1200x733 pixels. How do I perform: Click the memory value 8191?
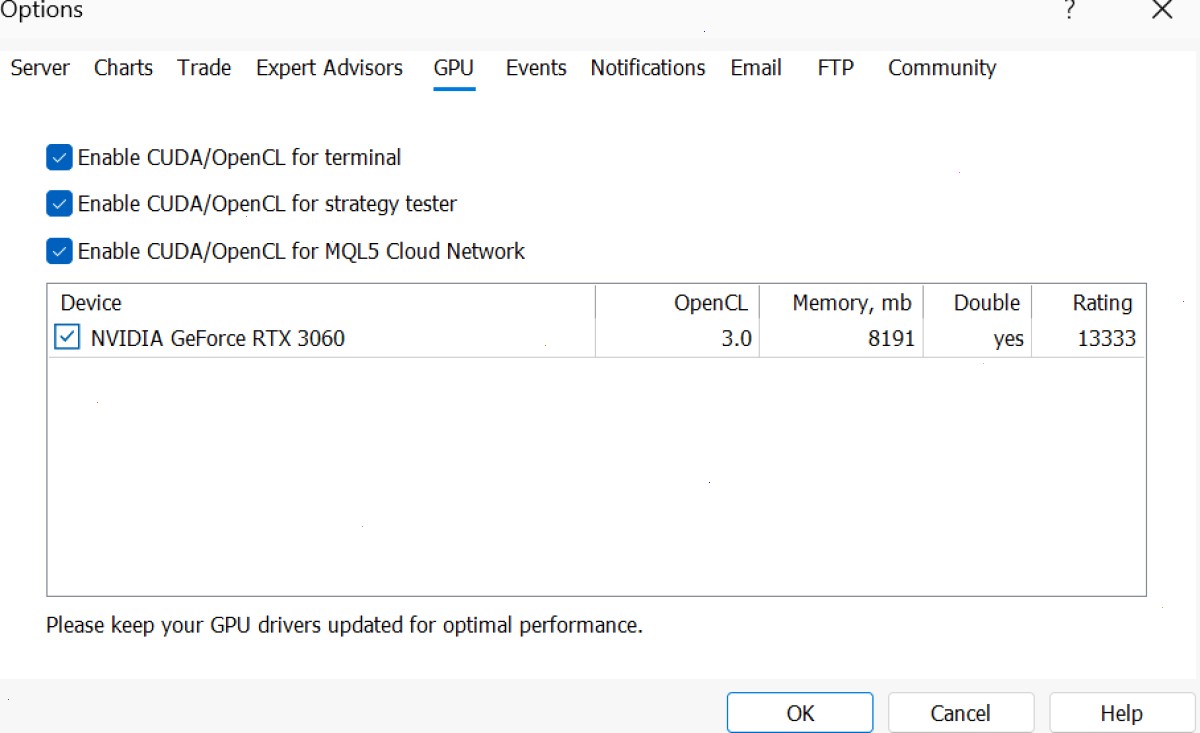(892, 339)
